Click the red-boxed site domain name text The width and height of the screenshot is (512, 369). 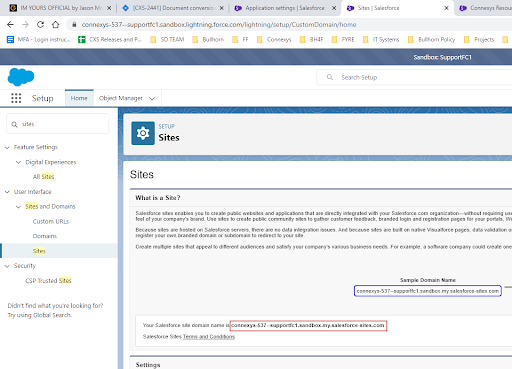click(x=308, y=325)
